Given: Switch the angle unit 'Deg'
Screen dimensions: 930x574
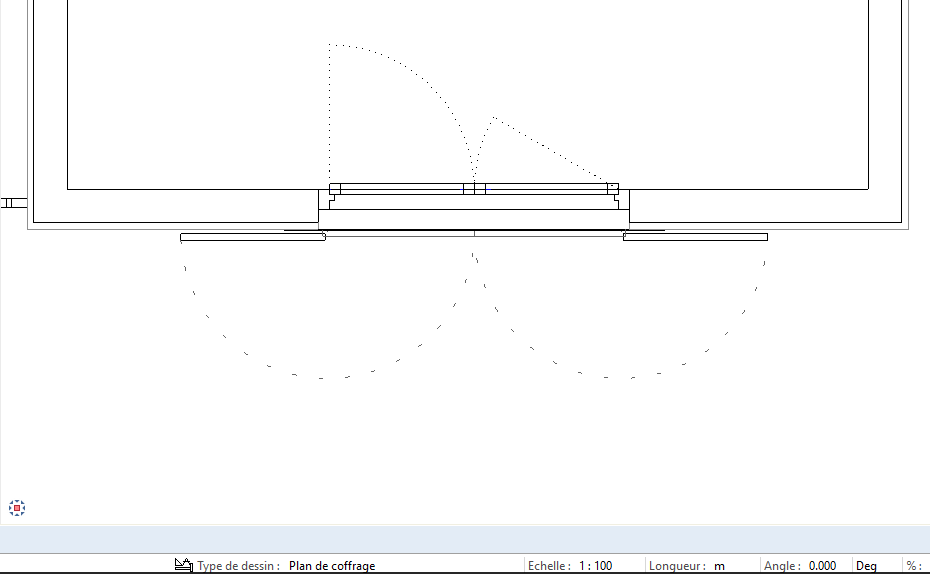Looking at the screenshot, I should (x=867, y=566).
